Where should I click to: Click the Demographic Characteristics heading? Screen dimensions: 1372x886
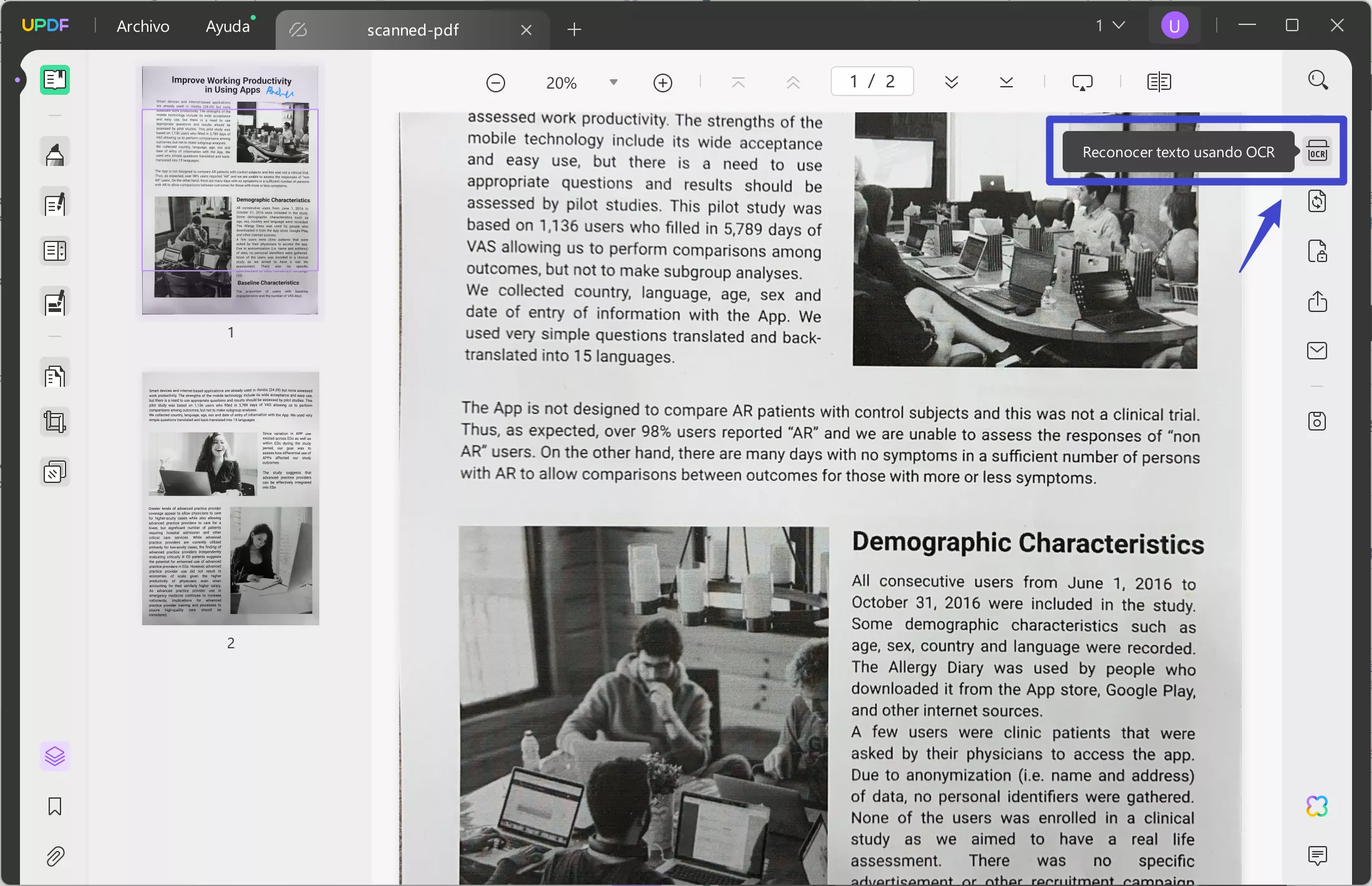click(x=1028, y=543)
